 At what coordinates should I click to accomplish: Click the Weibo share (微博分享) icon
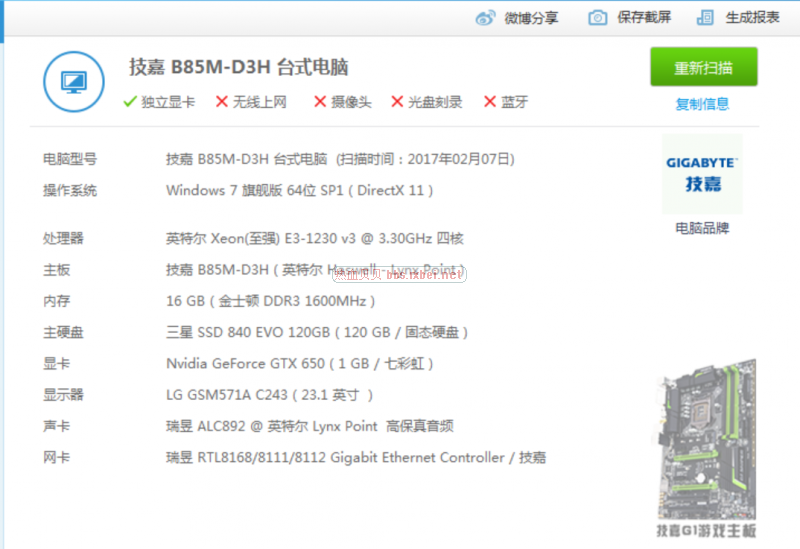[x=485, y=18]
